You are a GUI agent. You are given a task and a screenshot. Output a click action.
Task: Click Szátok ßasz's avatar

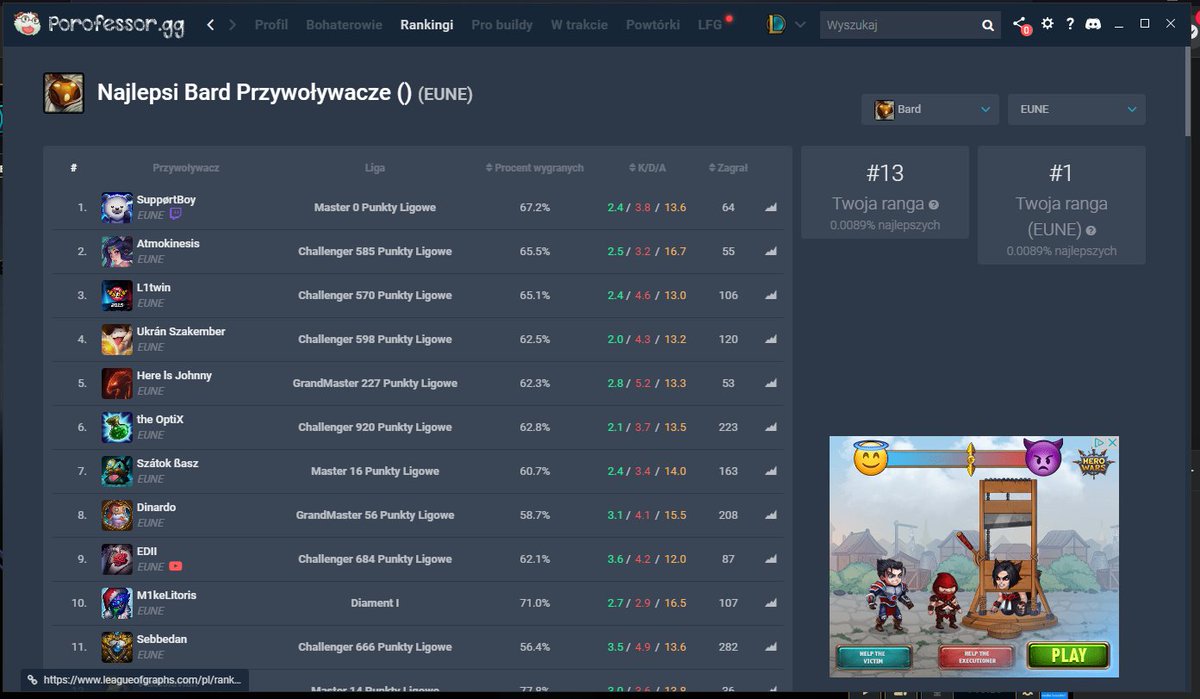[x=117, y=472]
